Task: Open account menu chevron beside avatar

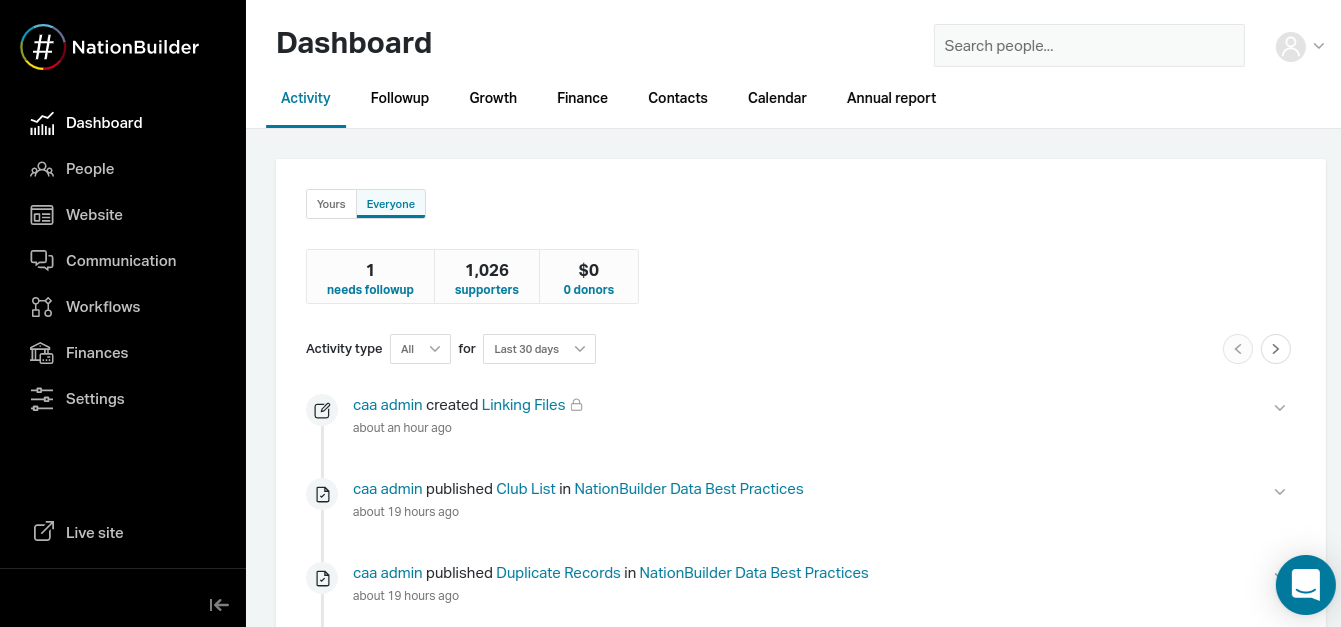Action: (1319, 46)
